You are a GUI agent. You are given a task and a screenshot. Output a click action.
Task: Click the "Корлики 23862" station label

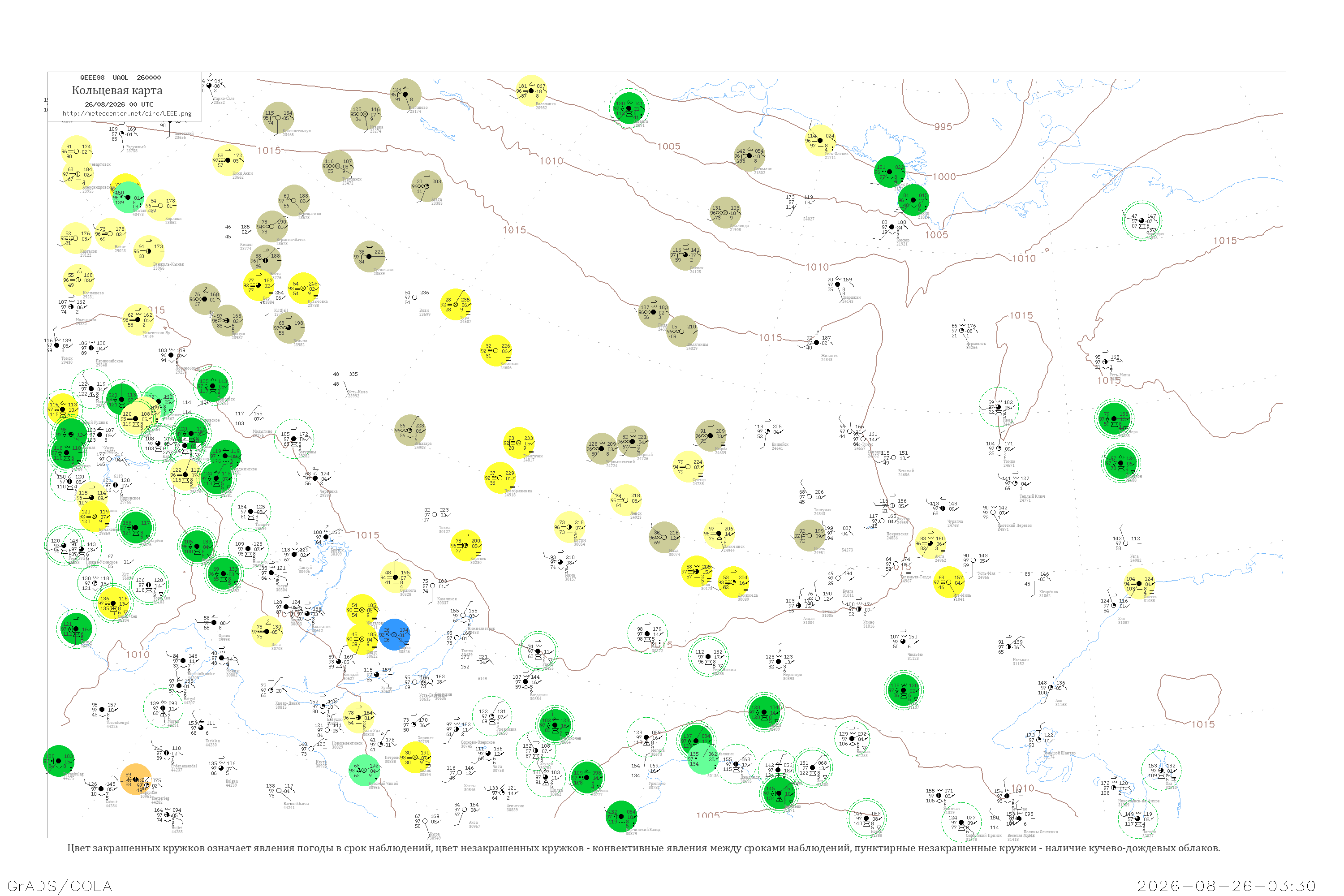[x=173, y=220]
